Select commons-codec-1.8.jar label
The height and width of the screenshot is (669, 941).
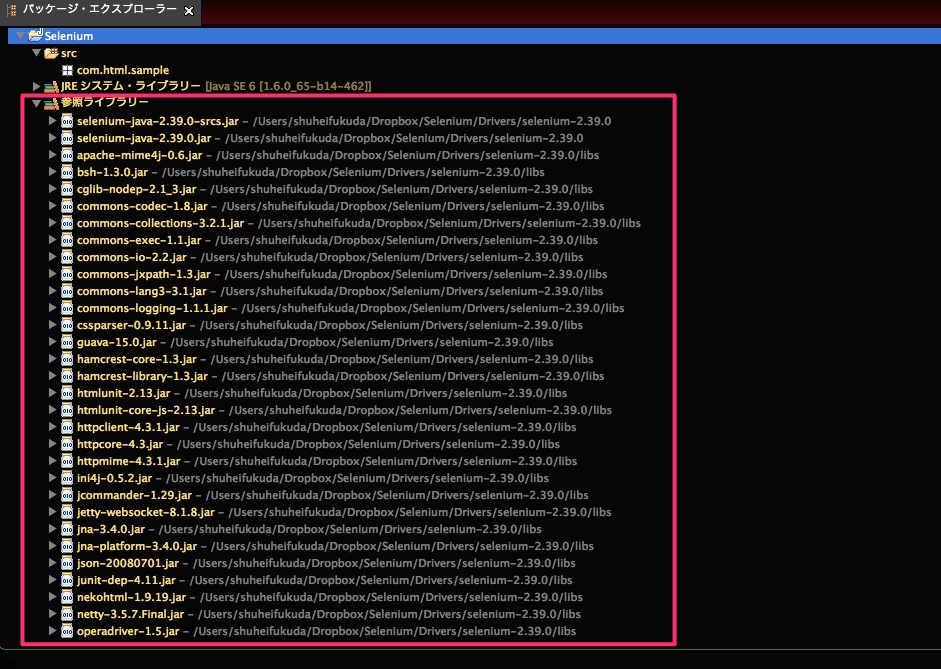tap(142, 206)
